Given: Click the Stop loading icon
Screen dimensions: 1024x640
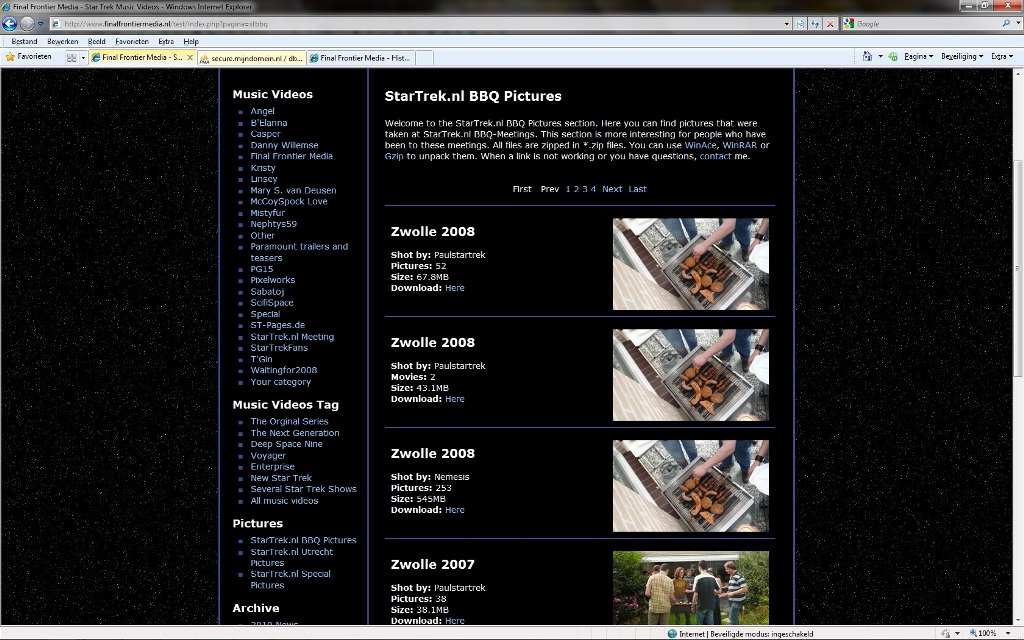Looking at the screenshot, I should click(x=830, y=24).
